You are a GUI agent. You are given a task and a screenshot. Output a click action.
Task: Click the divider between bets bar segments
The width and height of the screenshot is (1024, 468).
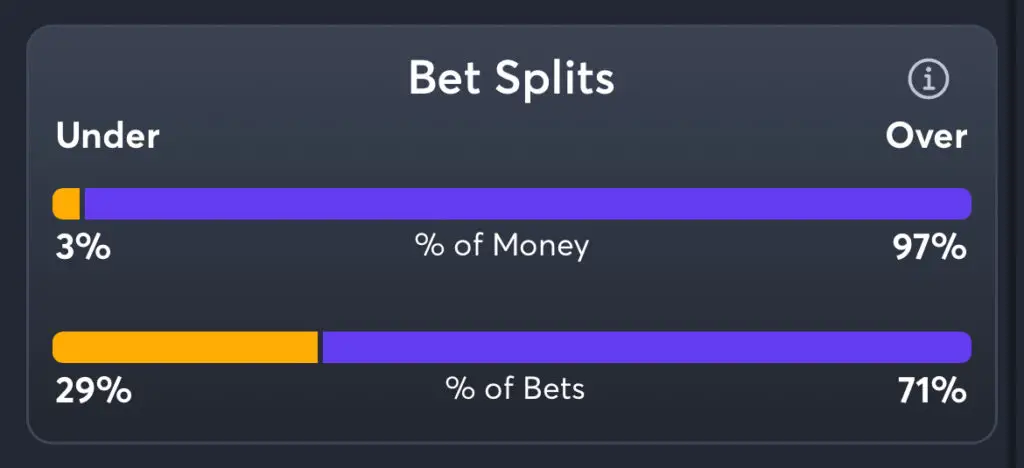(x=319, y=347)
